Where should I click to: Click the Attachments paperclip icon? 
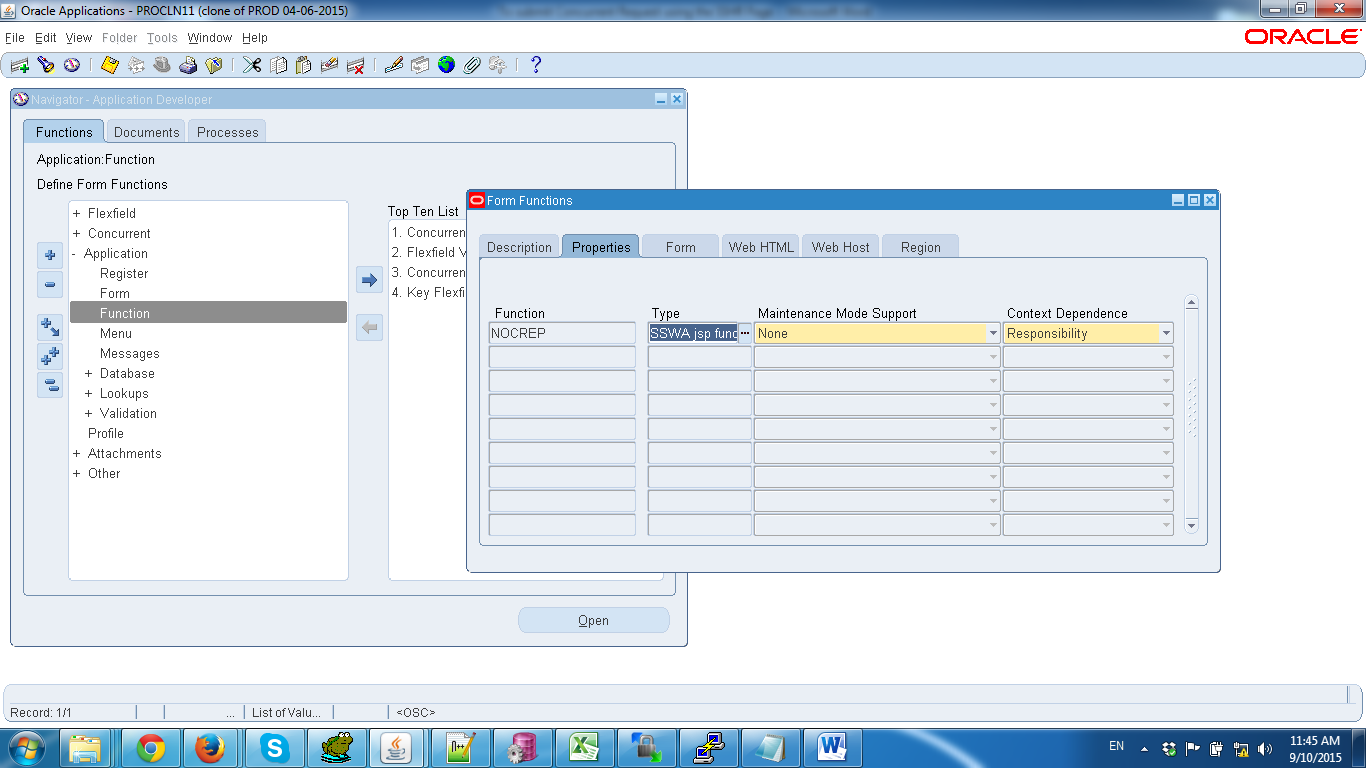click(x=472, y=65)
